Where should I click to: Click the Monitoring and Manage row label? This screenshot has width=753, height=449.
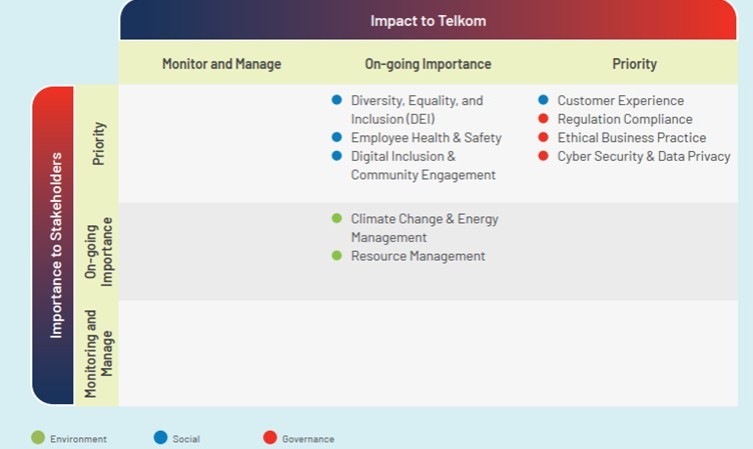[x=98, y=354]
